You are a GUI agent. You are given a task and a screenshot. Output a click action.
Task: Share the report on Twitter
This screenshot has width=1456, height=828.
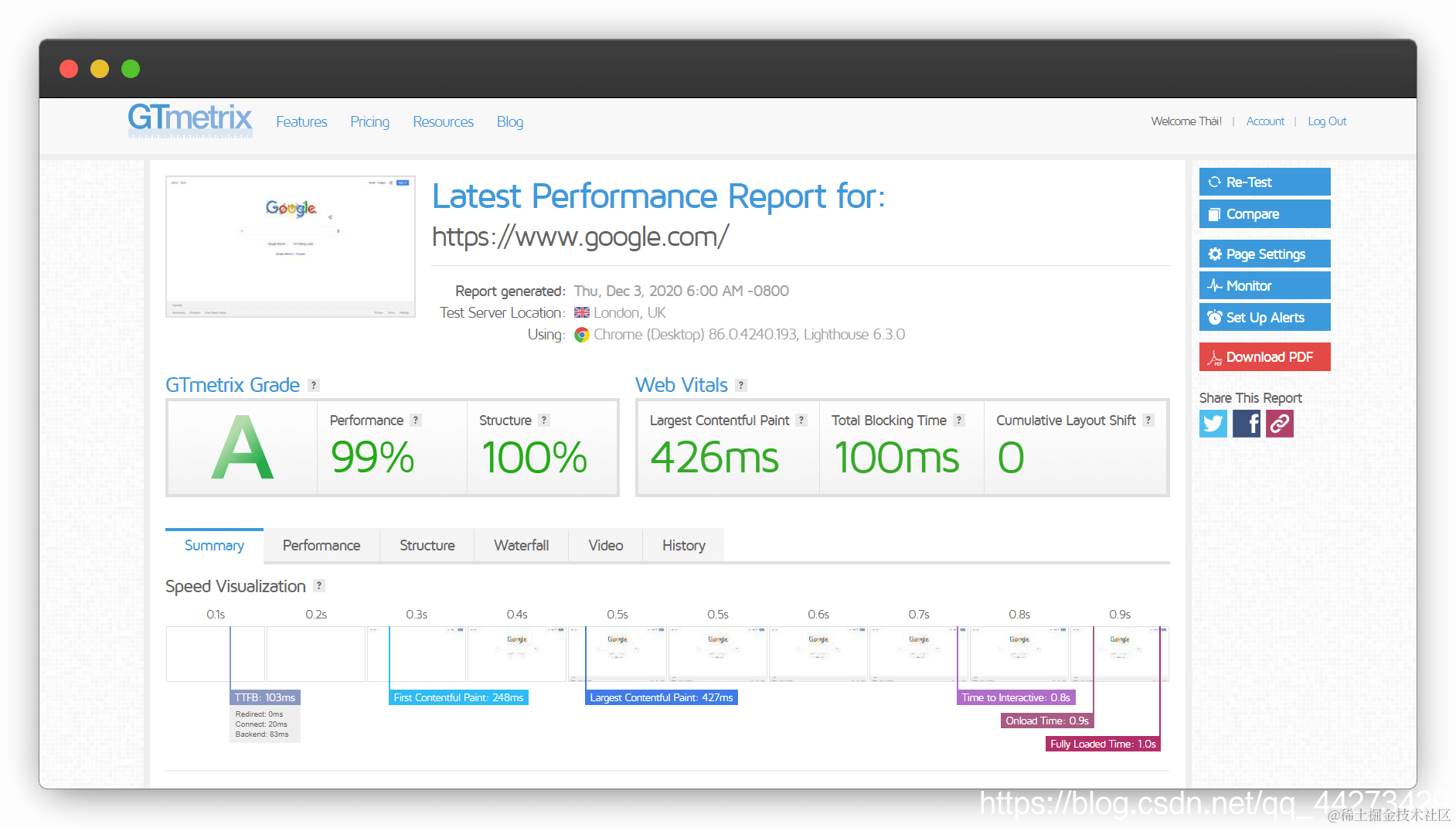click(1213, 423)
